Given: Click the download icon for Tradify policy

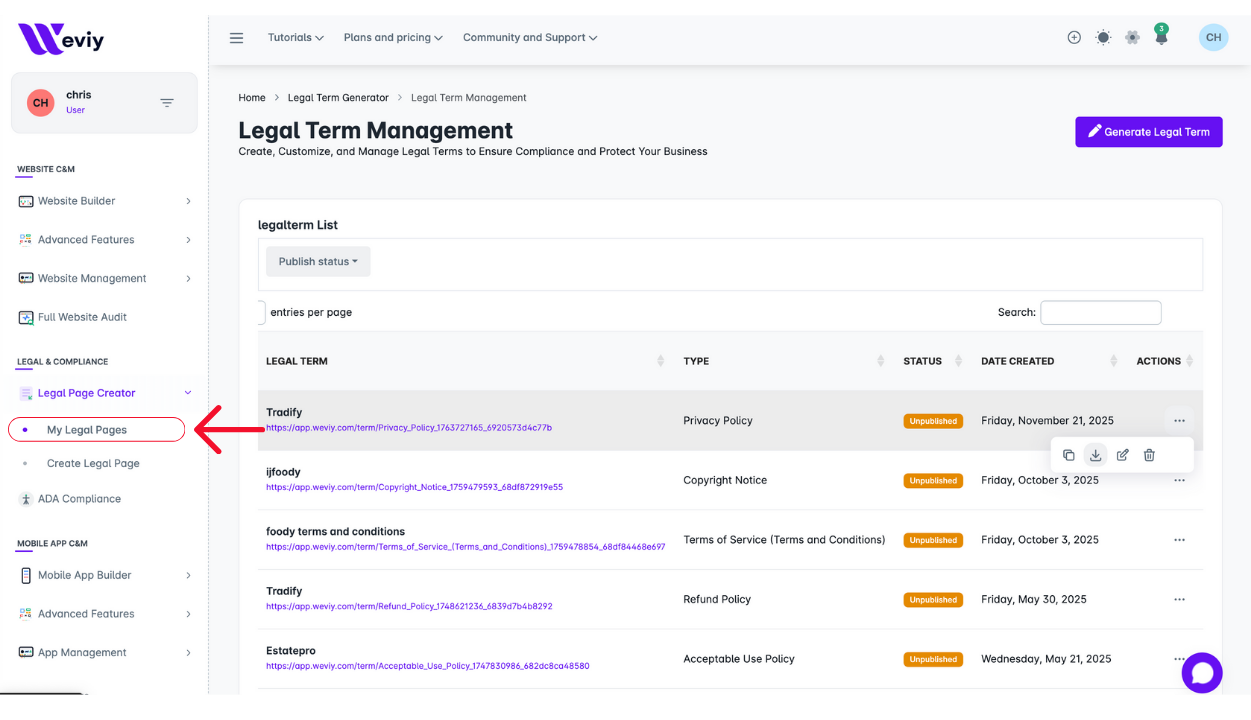Looking at the screenshot, I should click(1095, 455).
